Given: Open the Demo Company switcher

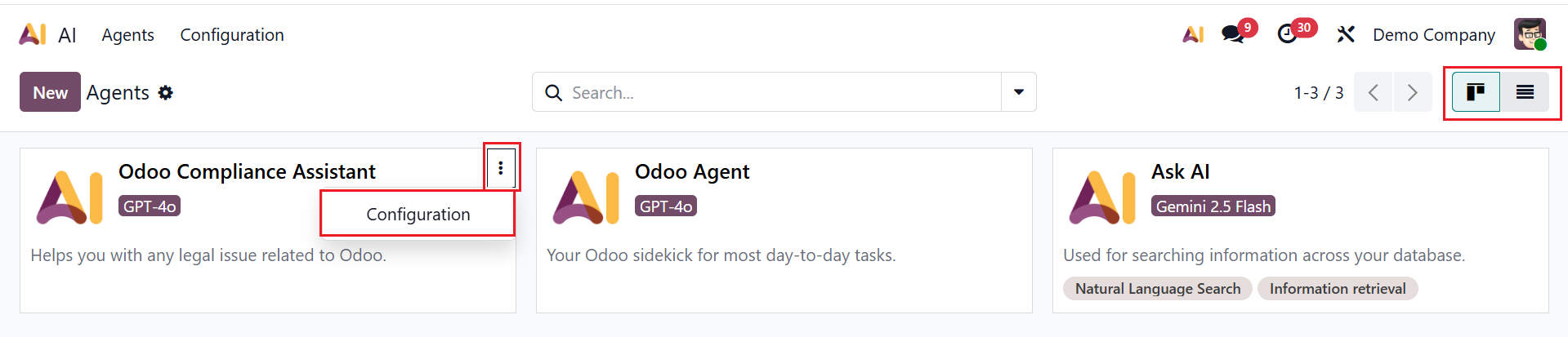Looking at the screenshot, I should pyautogui.click(x=1433, y=35).
